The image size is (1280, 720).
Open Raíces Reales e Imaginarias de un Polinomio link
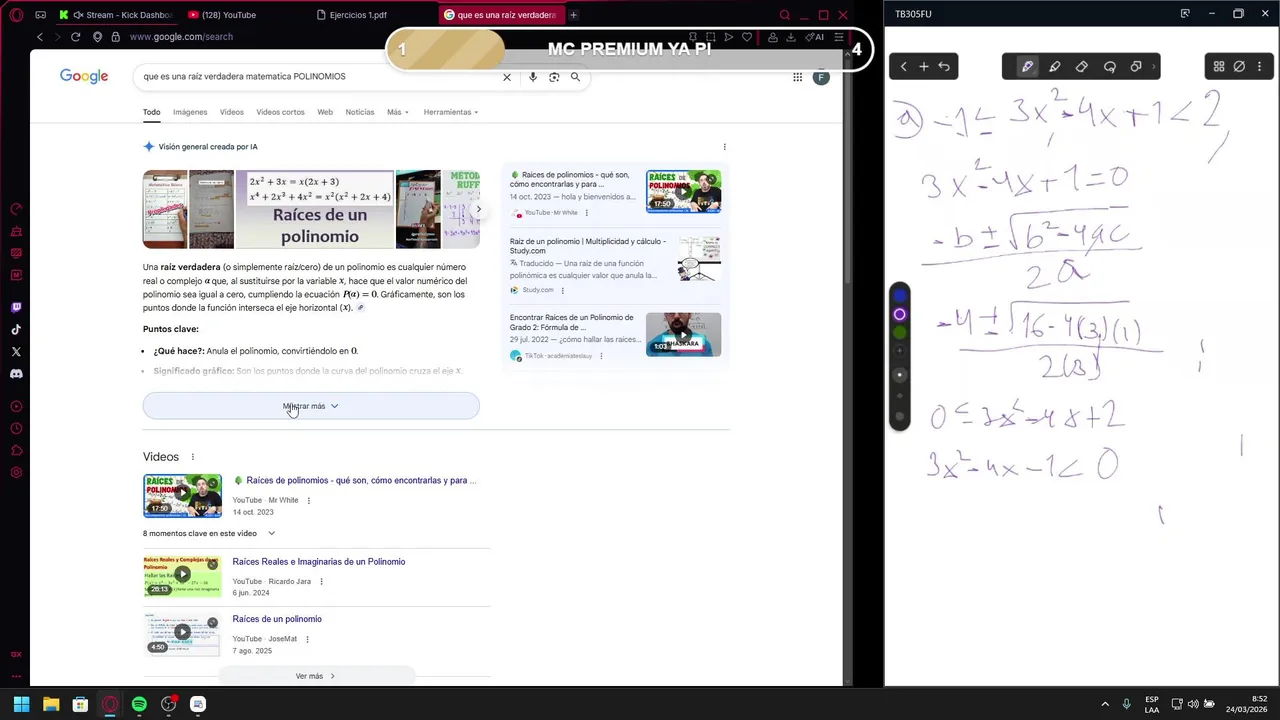(x=319, y=562)
